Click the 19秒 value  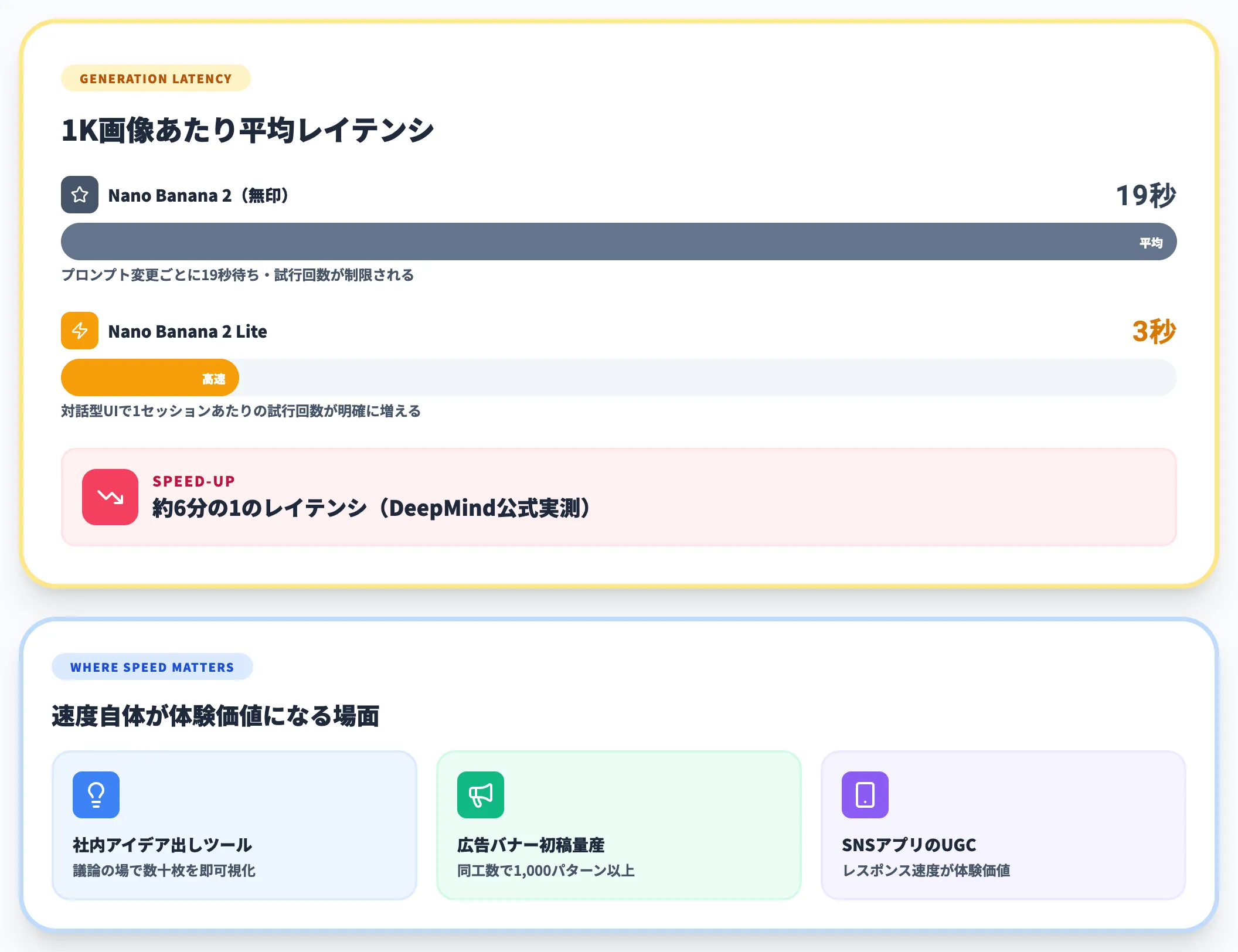(x=1146, y=195)
